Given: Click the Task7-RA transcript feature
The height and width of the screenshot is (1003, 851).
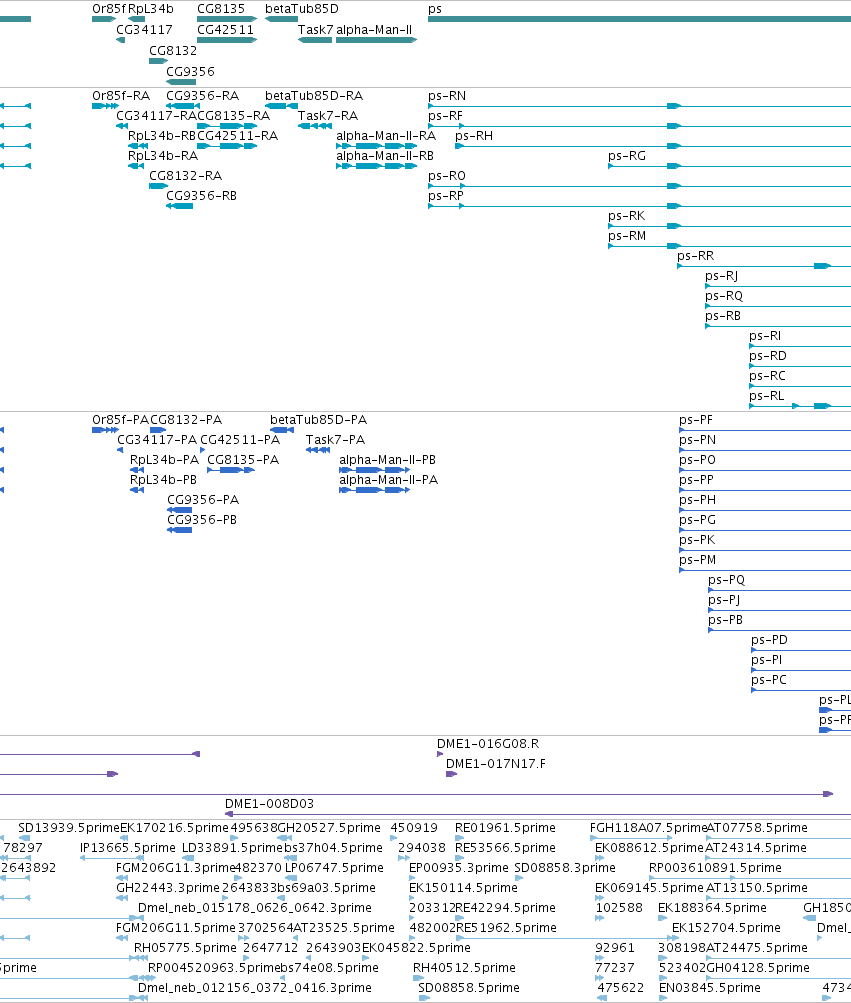Looking at the screenshot, I should (x=315, y=126).
